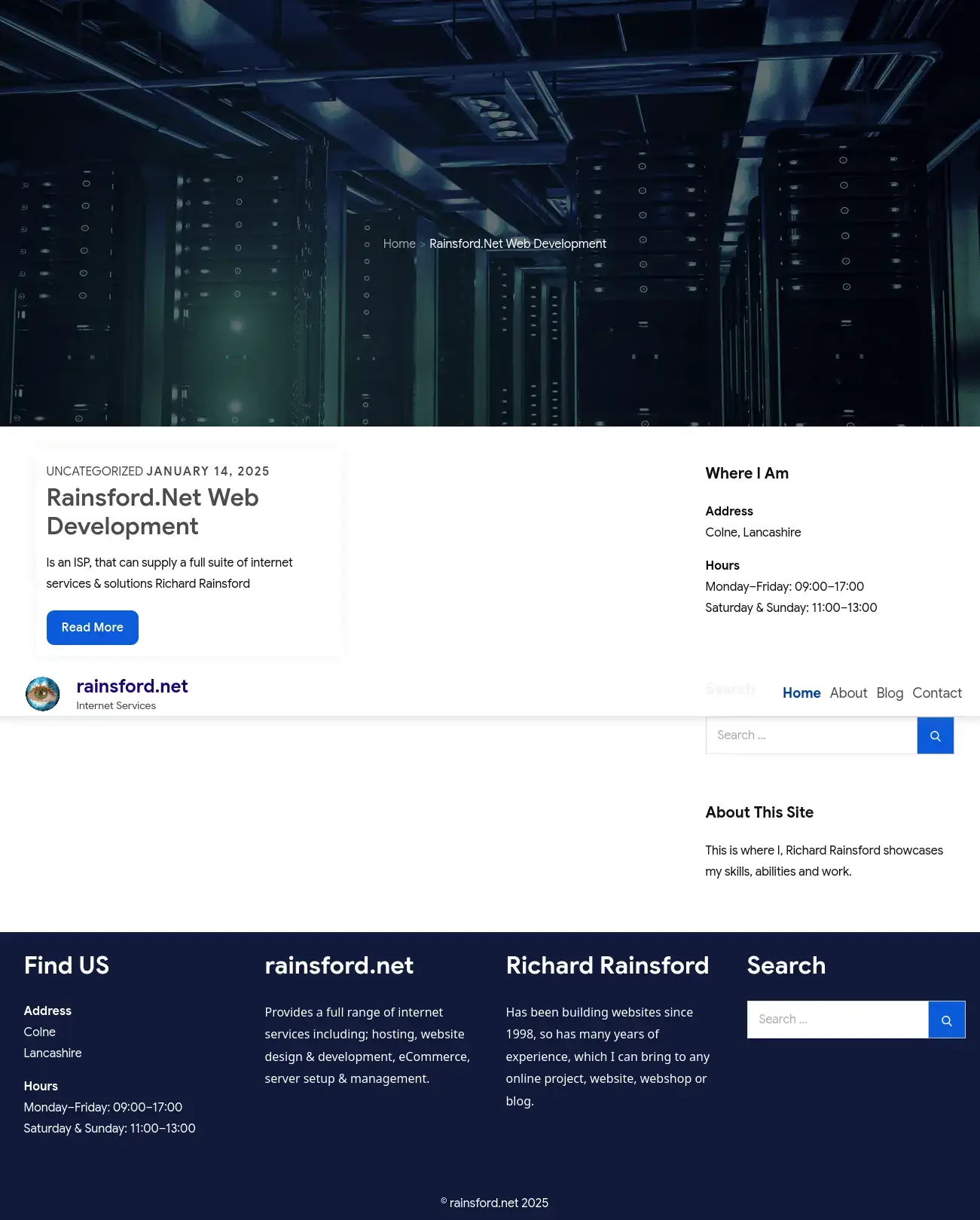Open the Rainsford.Net Web Development post title
The height and width of the screenshot is (1220, 980).
click(x=153, y=512)
